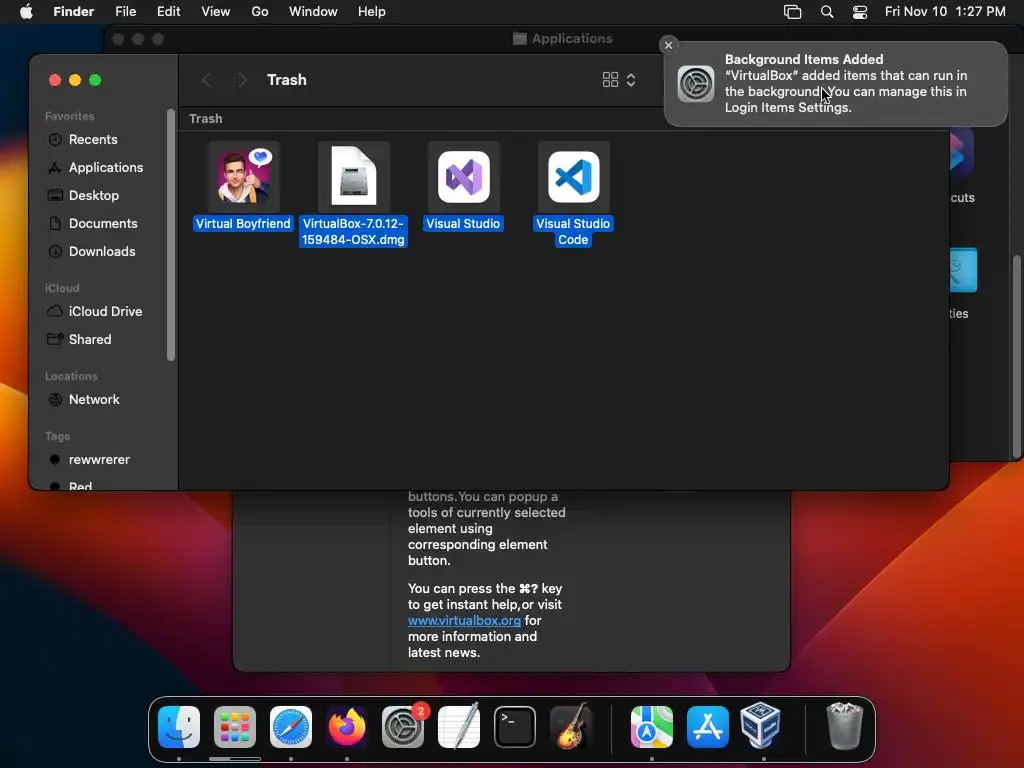Open the Finder menu
Screen dimensions: 1024x768
[x=73, y=12]
